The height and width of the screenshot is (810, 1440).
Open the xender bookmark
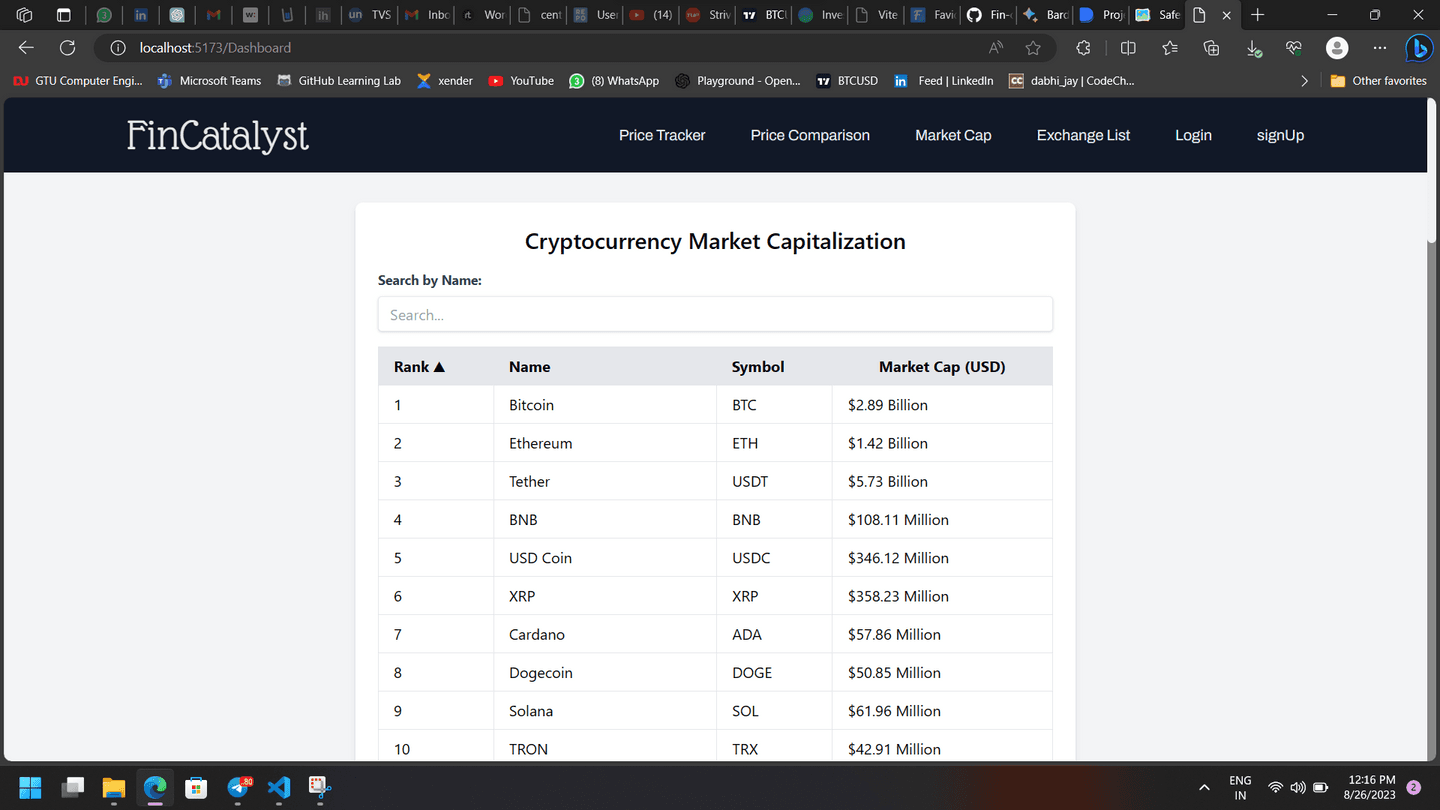(x=444, y=81)
